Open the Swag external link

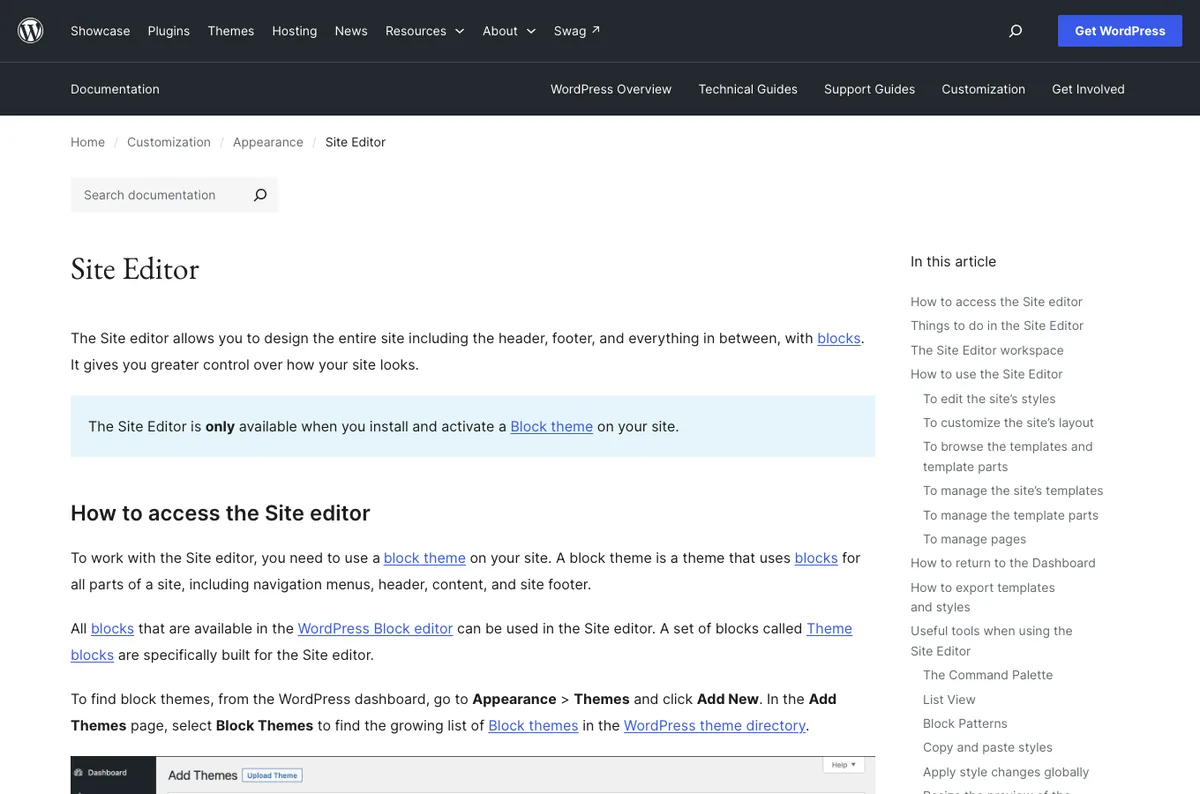[577, 31]
